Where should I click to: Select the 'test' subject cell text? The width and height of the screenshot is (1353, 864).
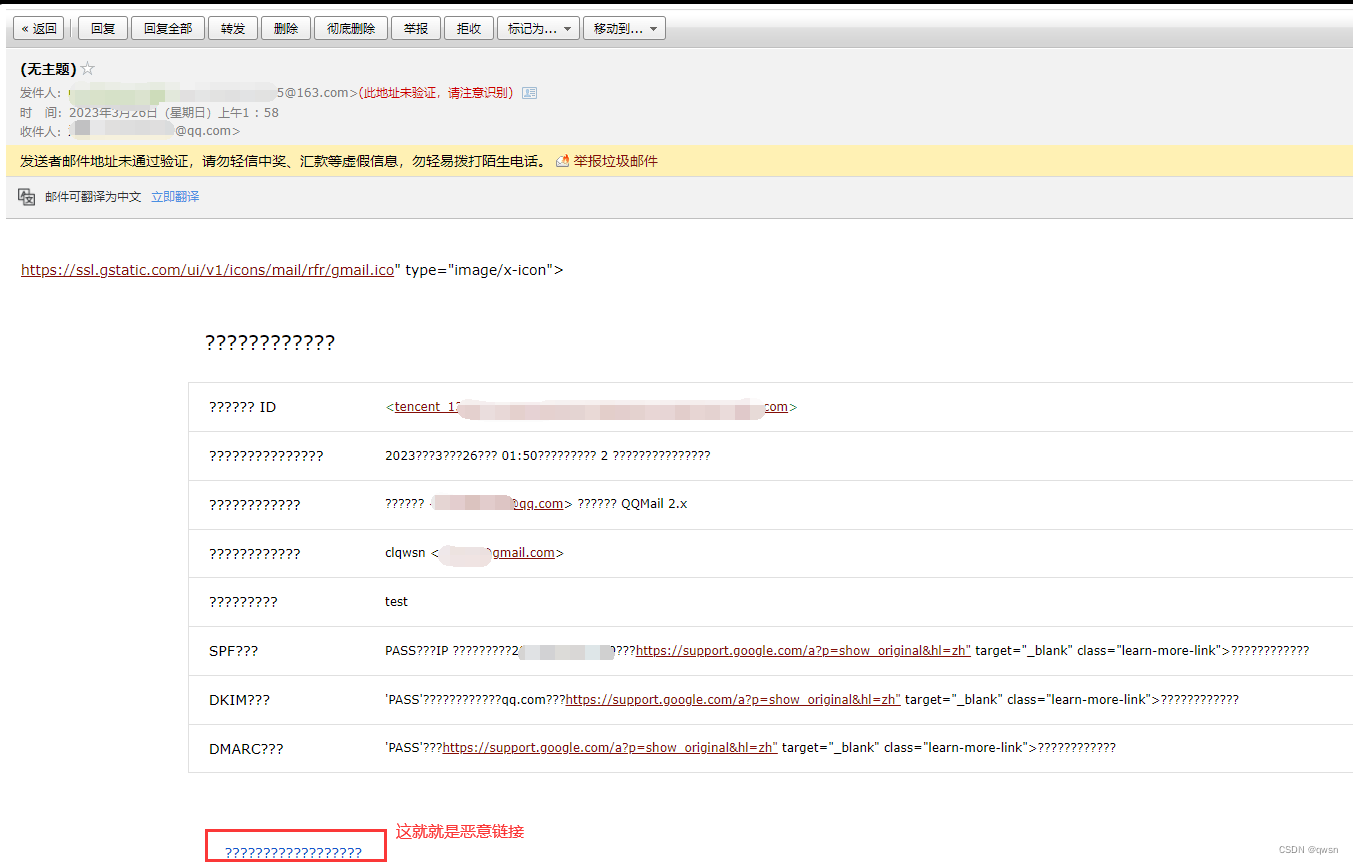click(396, 602)
